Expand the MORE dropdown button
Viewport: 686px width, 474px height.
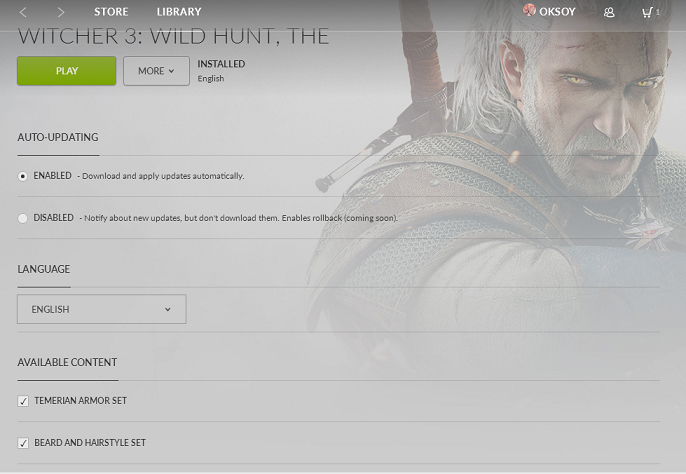click(156, 71)
